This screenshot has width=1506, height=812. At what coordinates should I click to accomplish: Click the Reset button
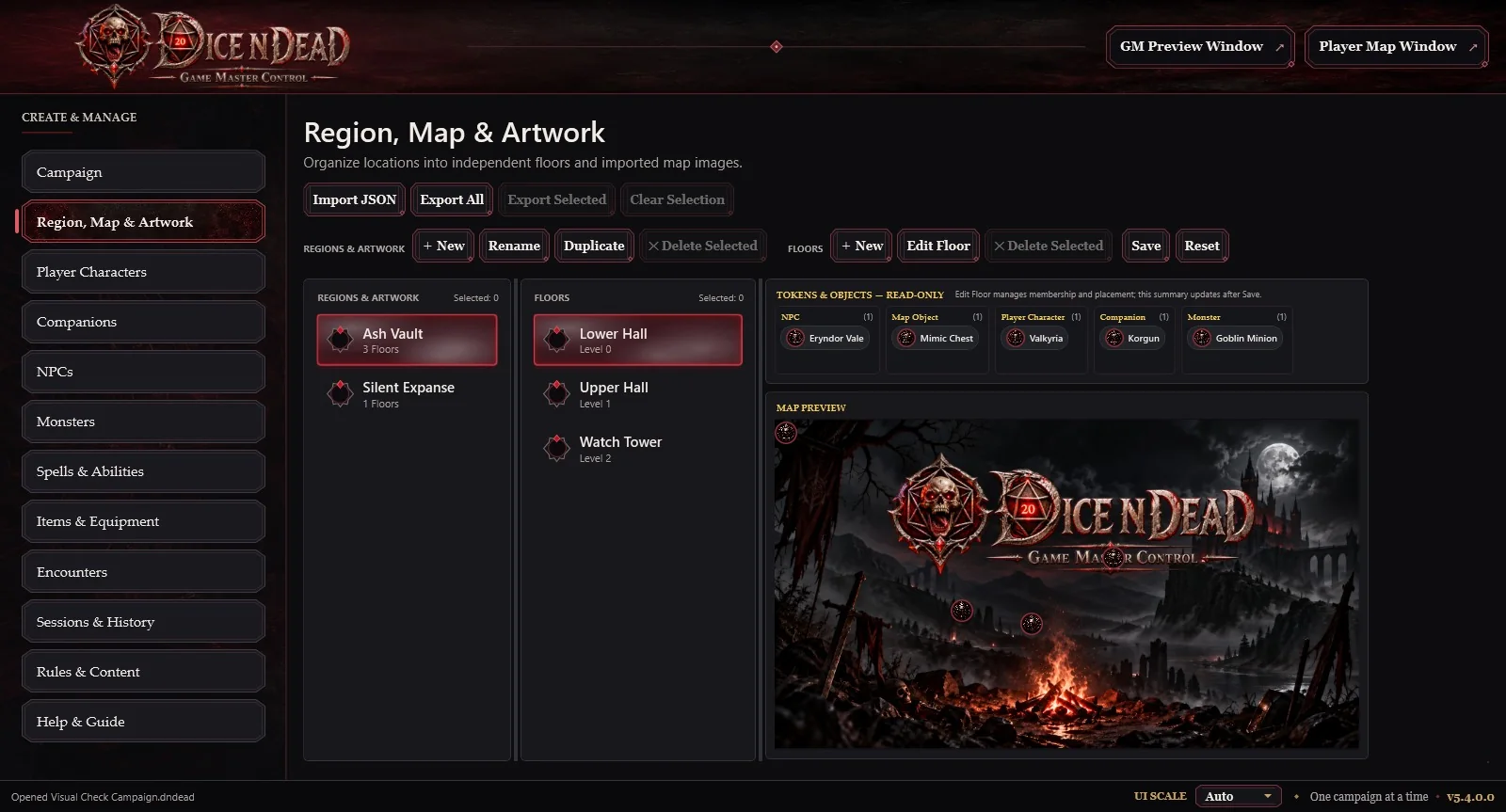click(x=1202, y=246)
